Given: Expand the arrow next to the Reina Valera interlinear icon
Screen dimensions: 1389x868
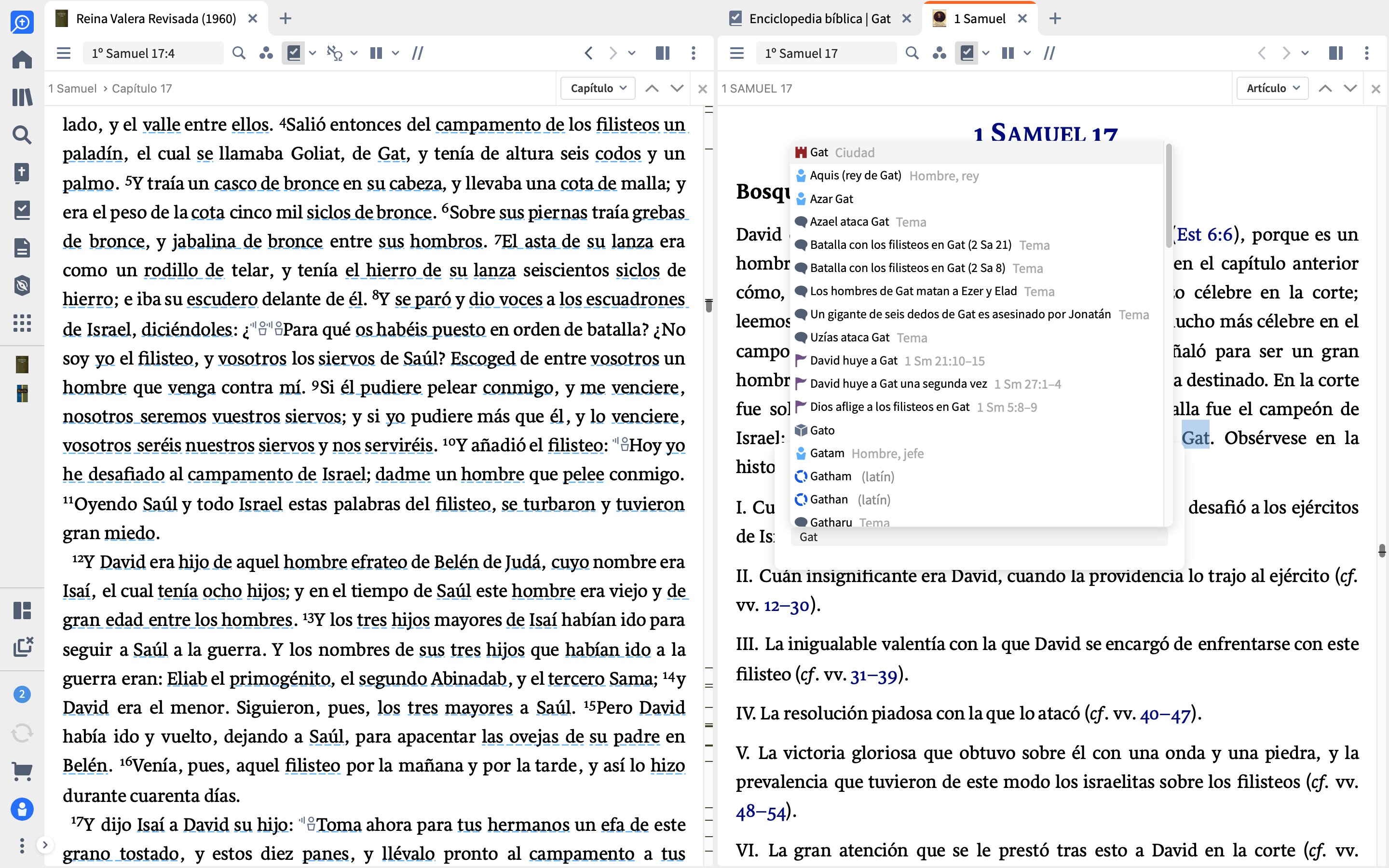Looking at the screenshot, I should pos(354,54).
